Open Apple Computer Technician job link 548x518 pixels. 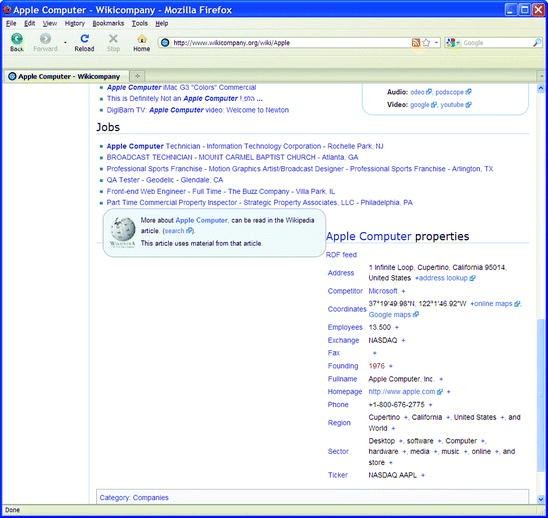point(245,146)
